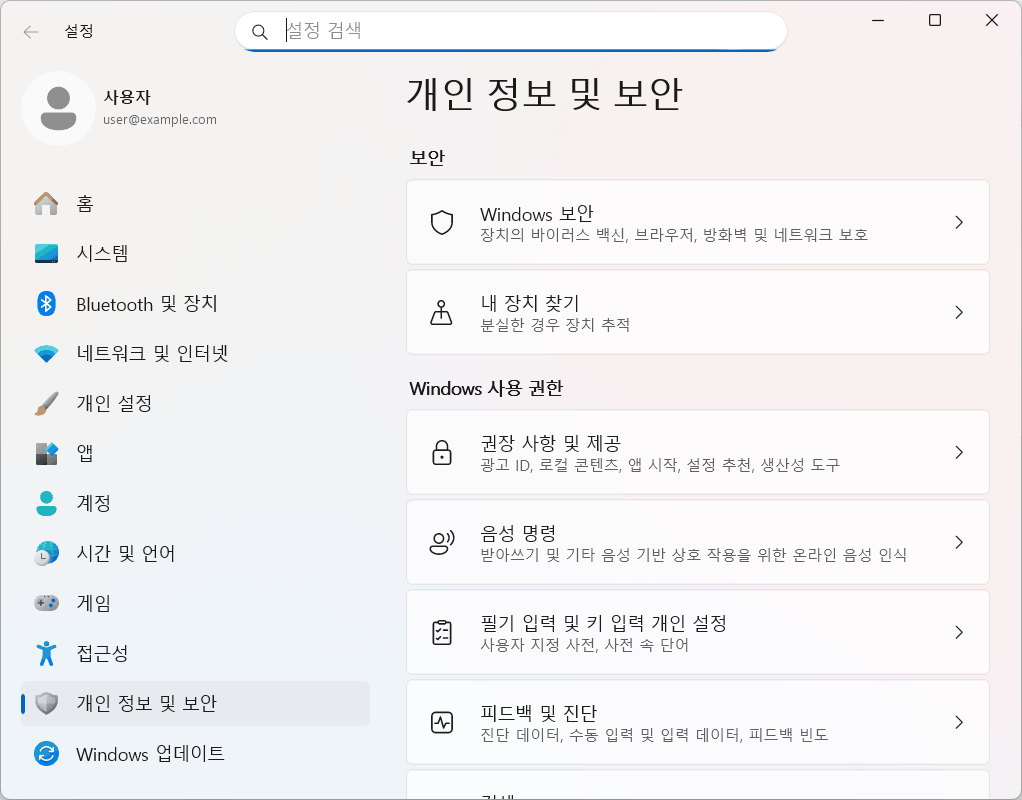This screenshot has height=800, width=1022.
Task: Click the user avatar picture
Action: click(59, 108)
